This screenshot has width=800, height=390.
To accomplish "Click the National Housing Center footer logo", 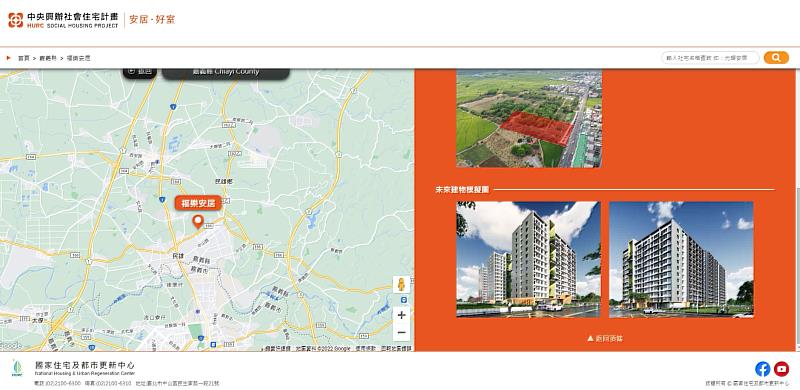I will tap(17, 369).
